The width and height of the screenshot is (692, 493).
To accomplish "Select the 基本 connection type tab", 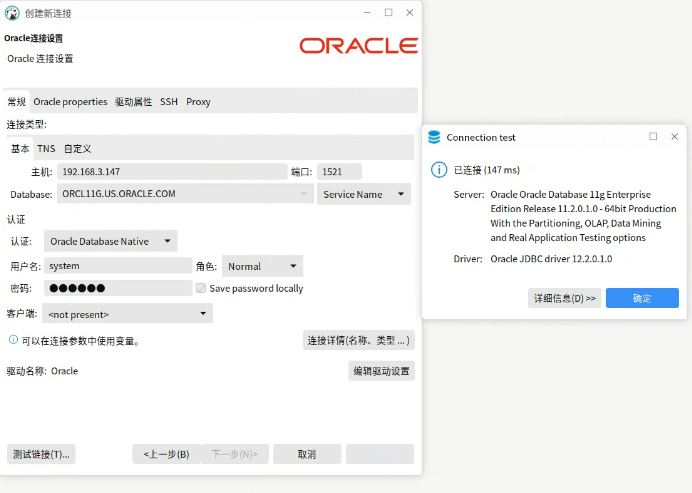I will tap(20, 149).
